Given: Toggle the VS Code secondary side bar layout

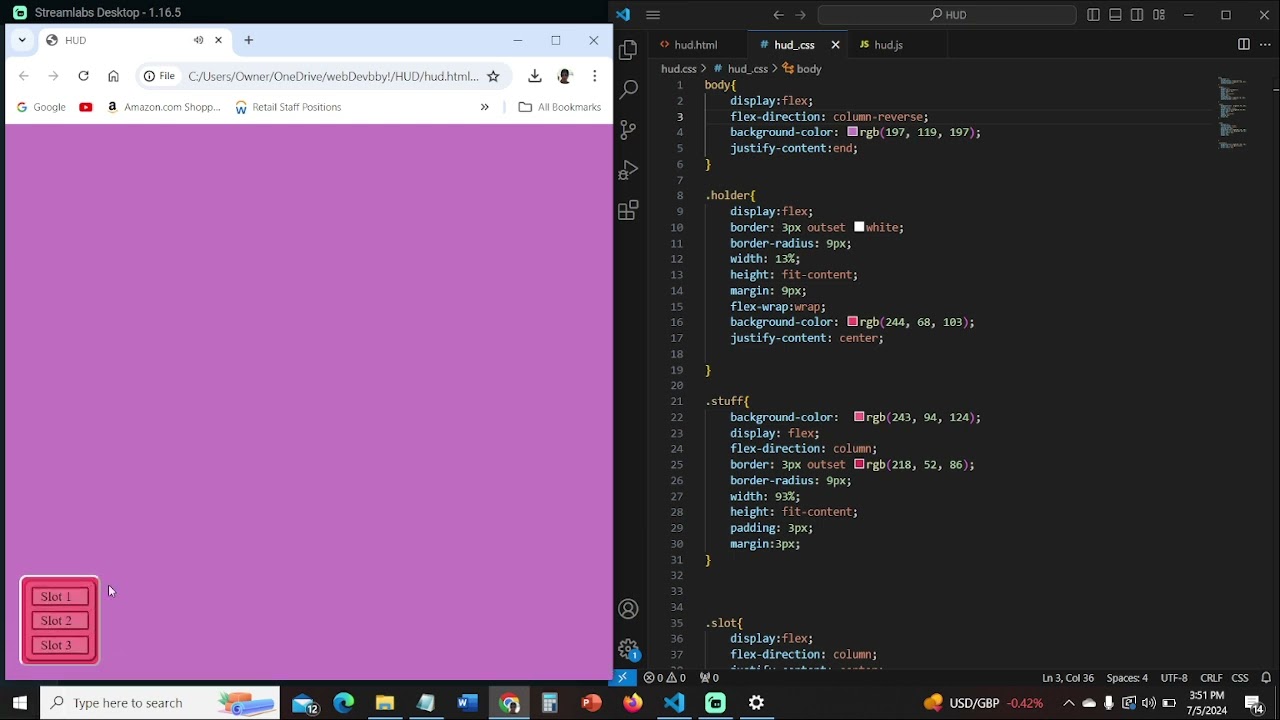Looking at the screenshot, I should (1137, 15).
